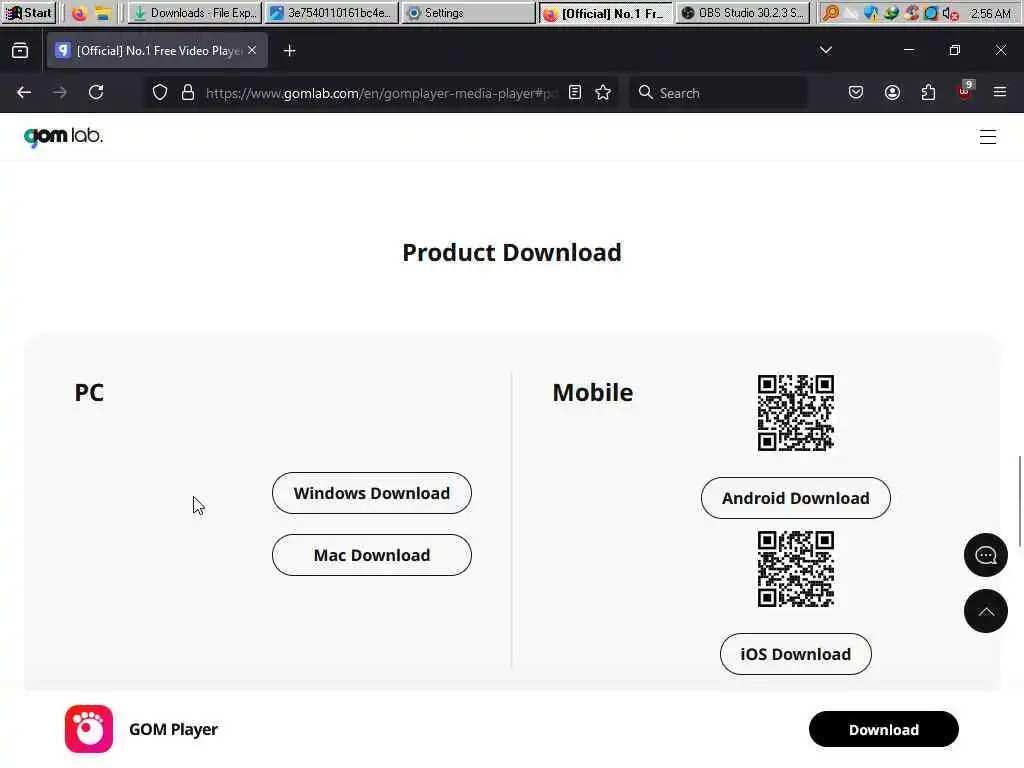Open the gom lab logo homepage link
Image resolution: width=1024 pixels, height=768 pixels.
click(63, 136)
